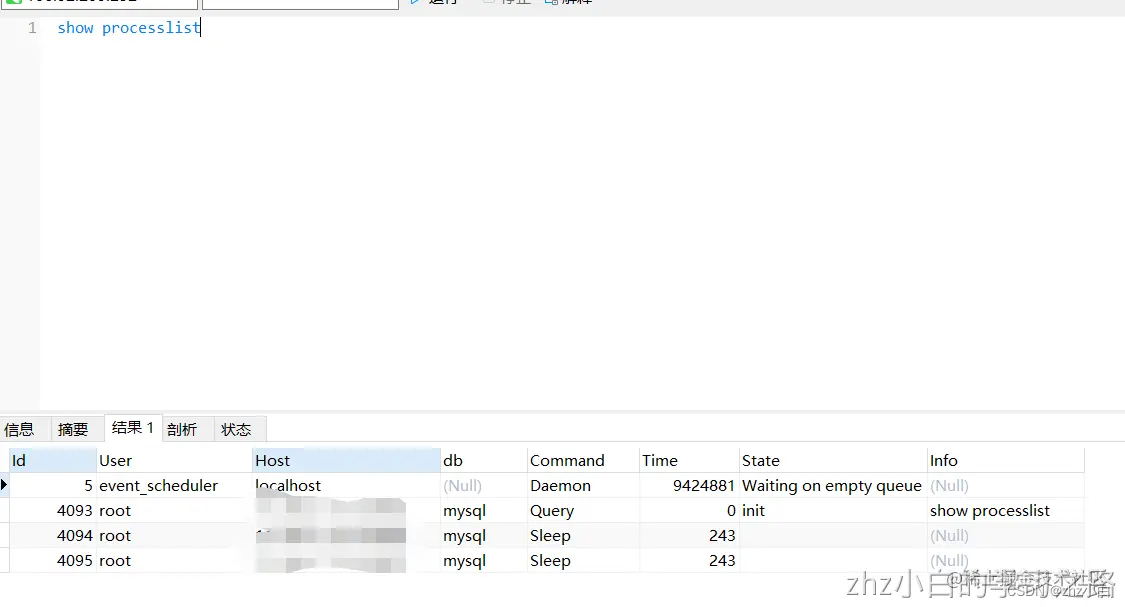Select the 'show processlist' Info cell in results
This screenshot has height=607, width=1125.
coord(1006,510)
